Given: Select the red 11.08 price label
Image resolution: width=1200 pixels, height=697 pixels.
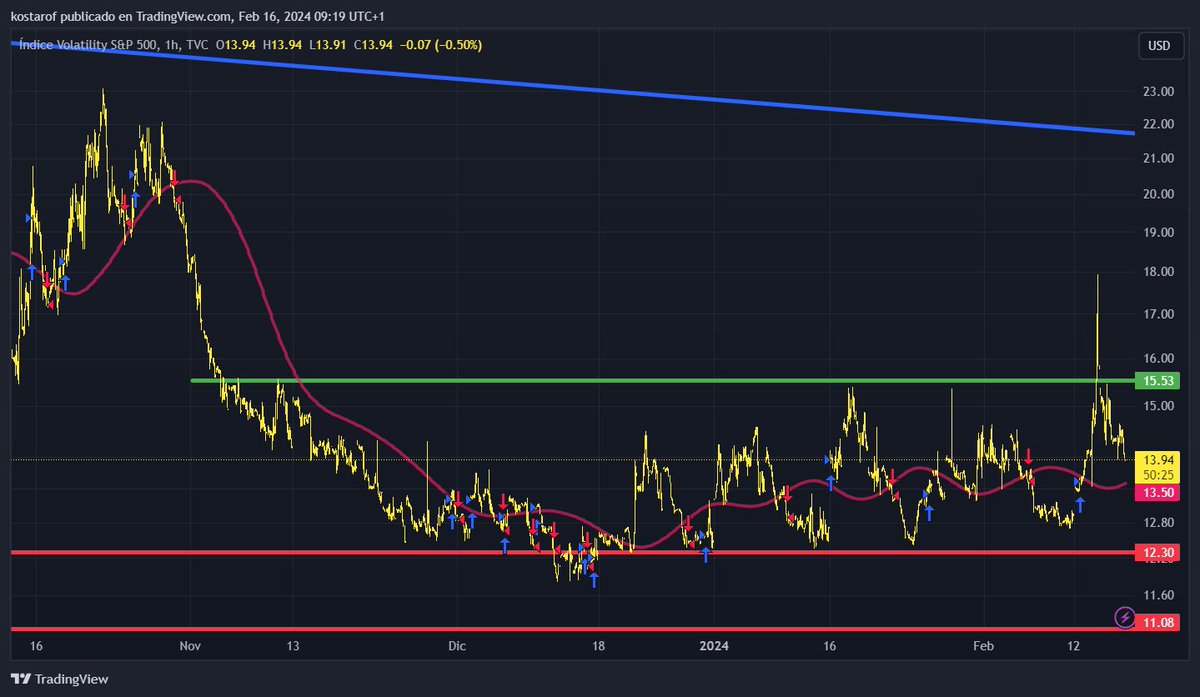Looking at the screenshot, I should (1159, 622).
